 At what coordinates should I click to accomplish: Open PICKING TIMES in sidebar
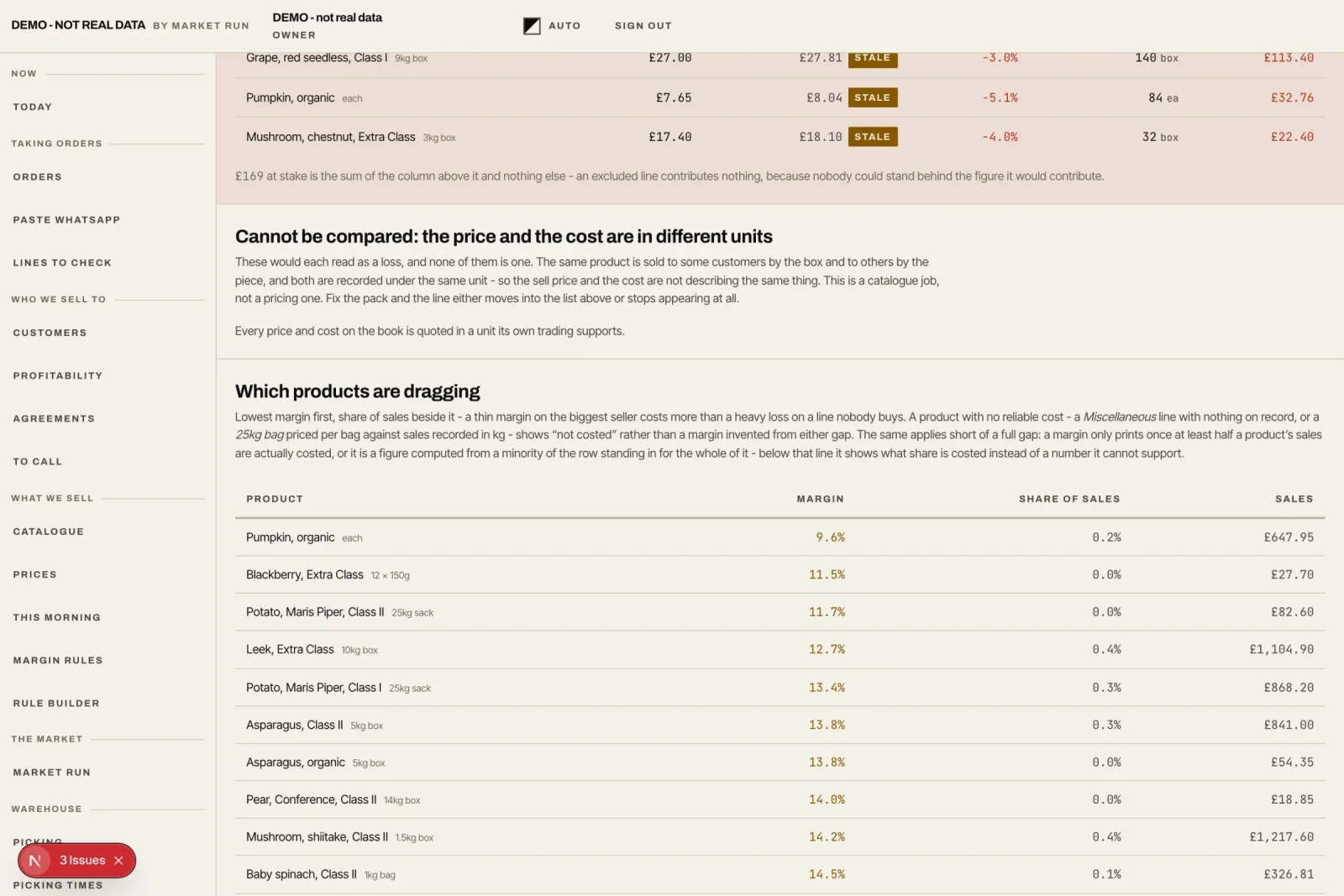[58, 885]
